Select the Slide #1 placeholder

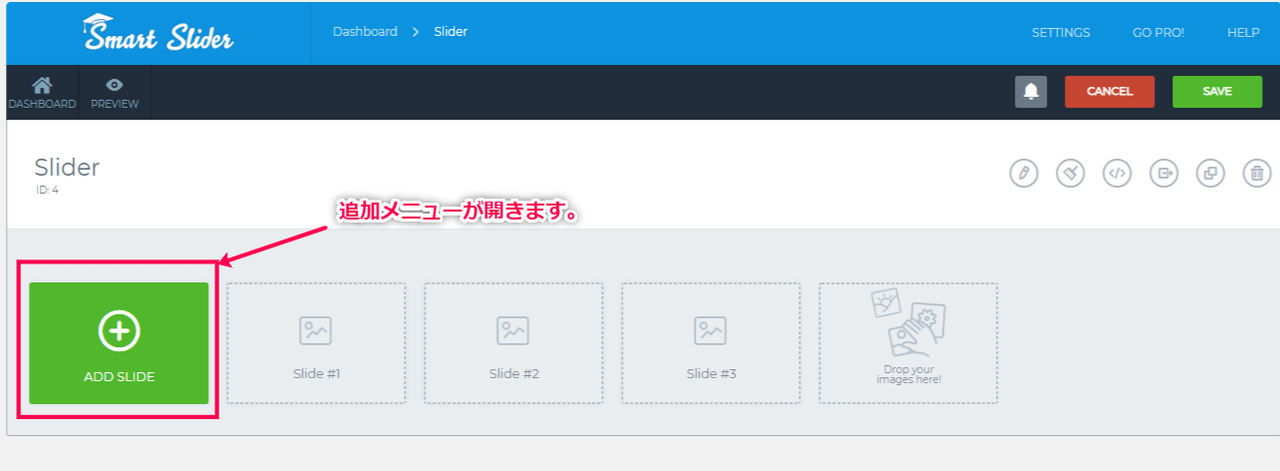tap(316, 343)
